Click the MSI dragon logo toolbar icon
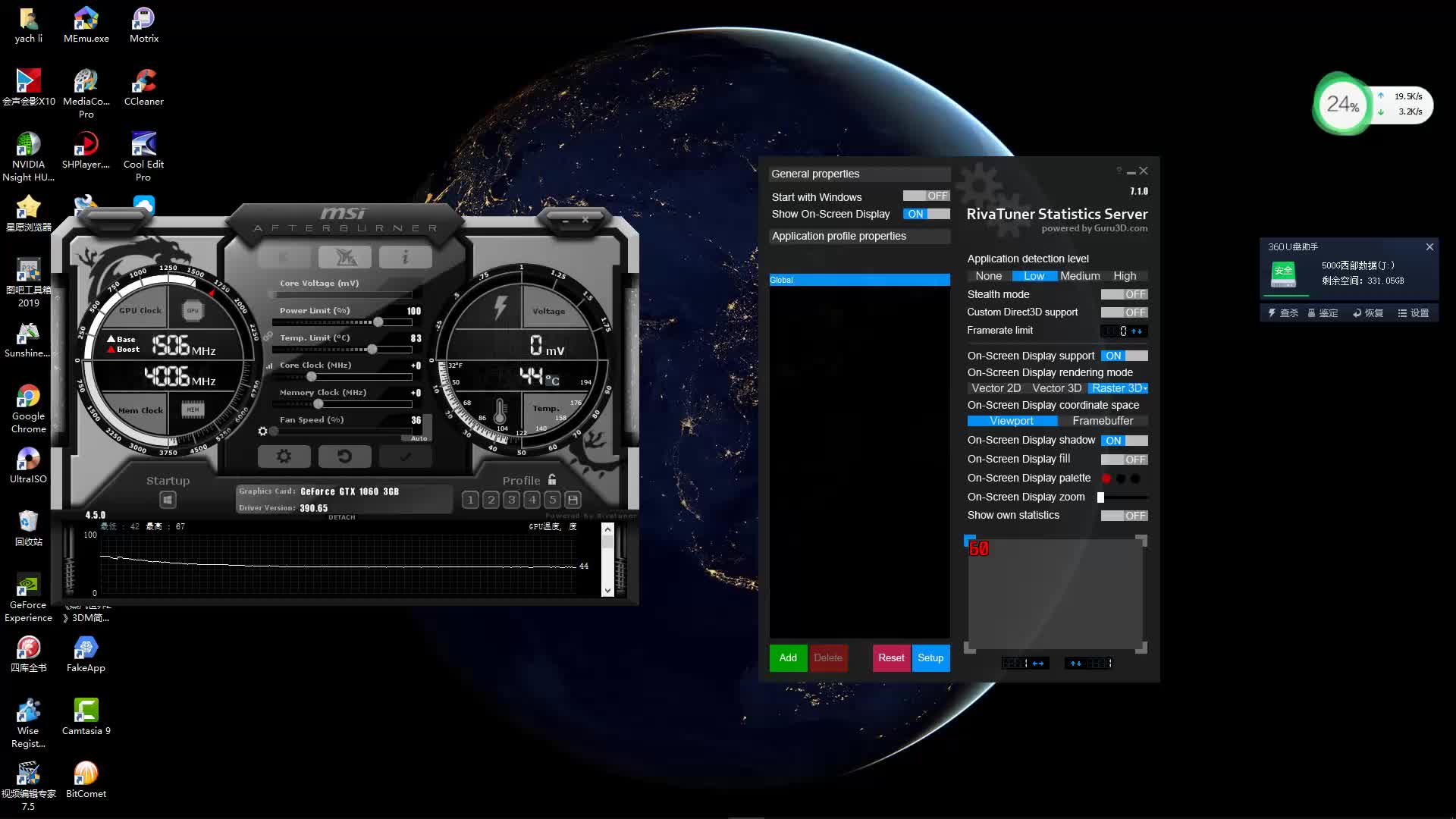Screen dimensions: 1456x819 [345, 257]
